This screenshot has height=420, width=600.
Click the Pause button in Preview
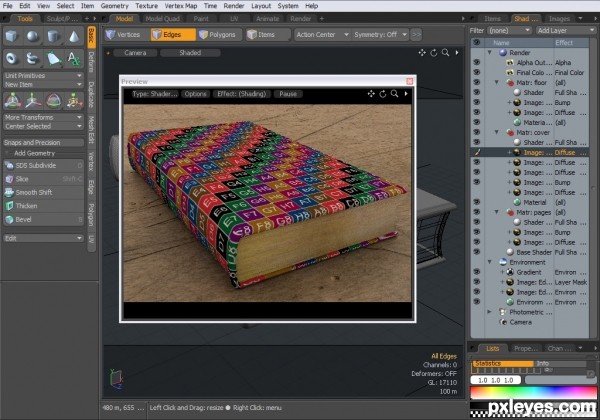tap(288, 94)
